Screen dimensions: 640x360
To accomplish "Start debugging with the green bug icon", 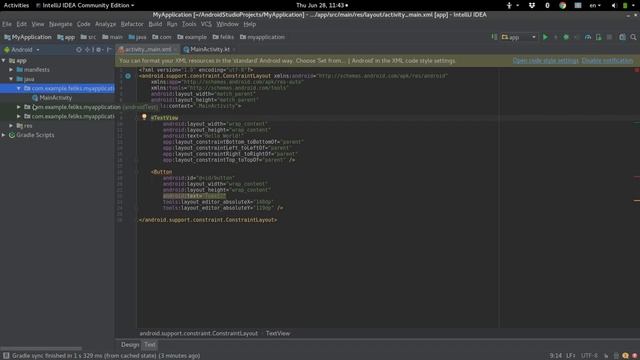I will (x=566, y=37).
